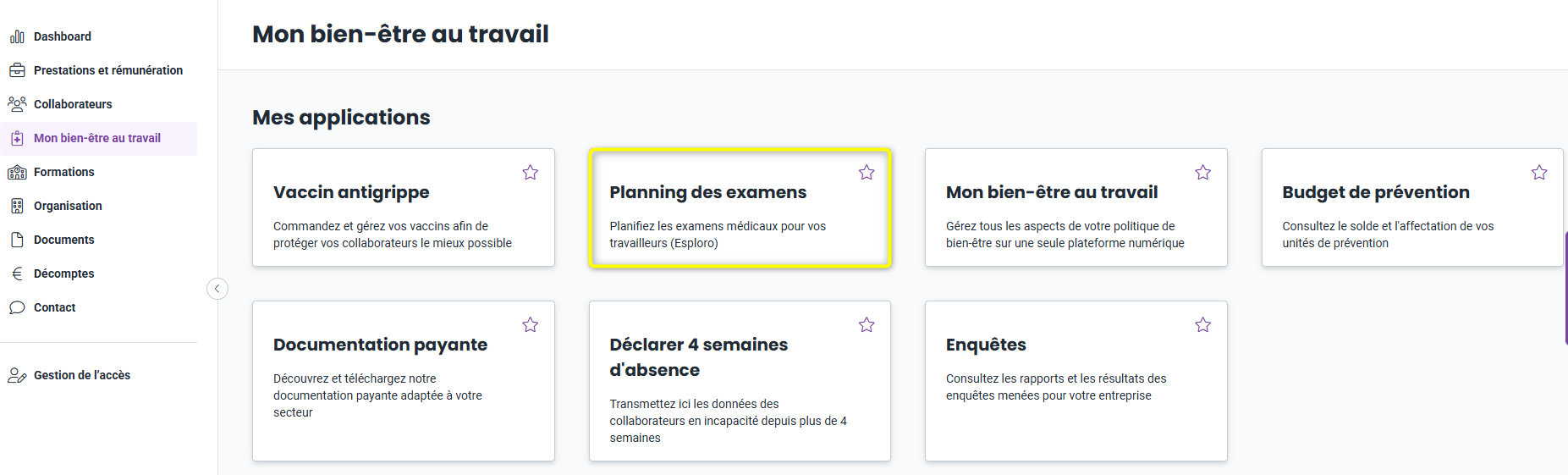Image resolution: width=1568 pixels, height=475 pixels.
Task: Click star on Mon bien-être au travail card
Action: click(1203, 173)
